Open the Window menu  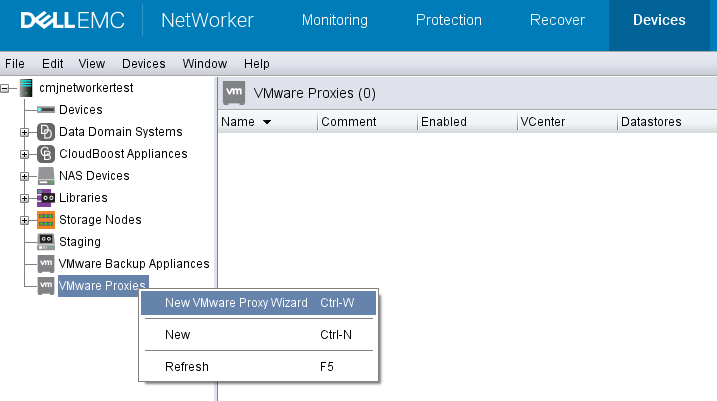[204, 64]
